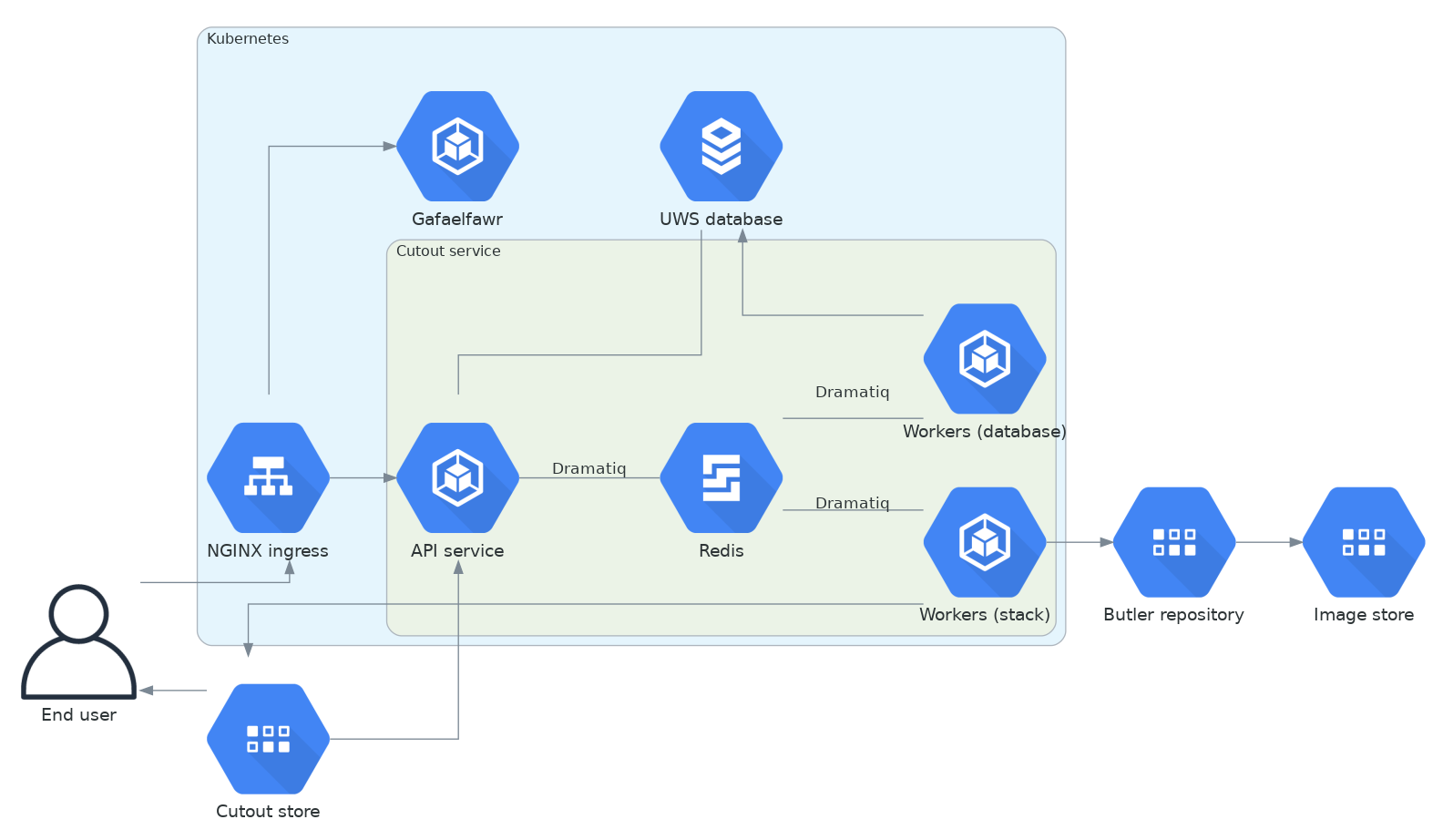
Task: Click the End user person icon
Action: tap(79, 642)
